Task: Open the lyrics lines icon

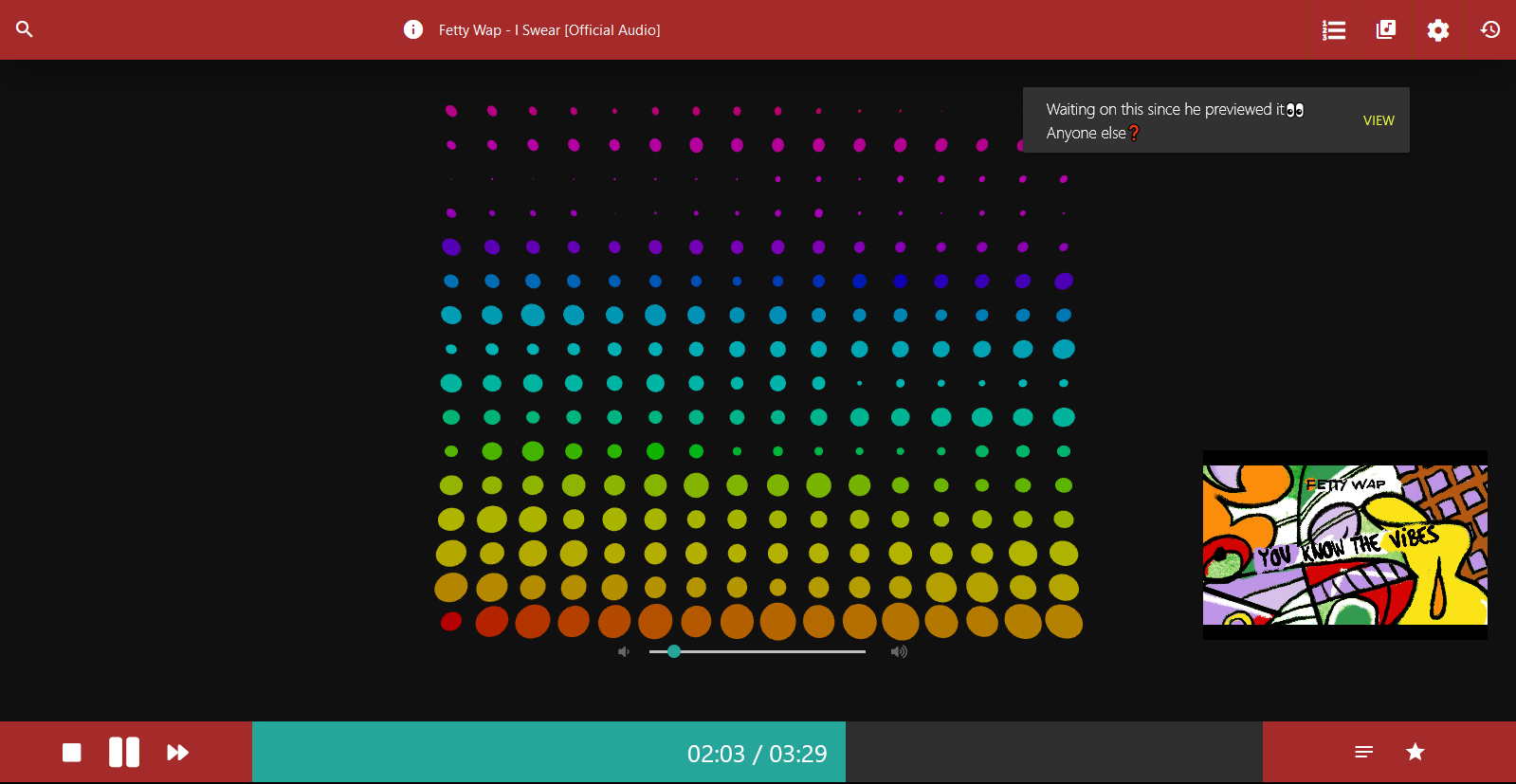Action: tap(1364, 752)
